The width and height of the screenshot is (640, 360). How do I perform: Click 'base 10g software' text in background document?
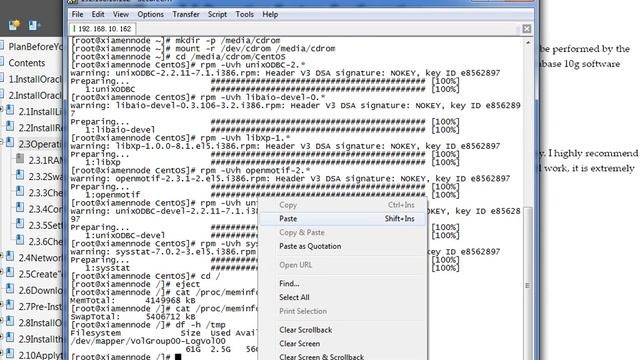[x=580, y=64]
